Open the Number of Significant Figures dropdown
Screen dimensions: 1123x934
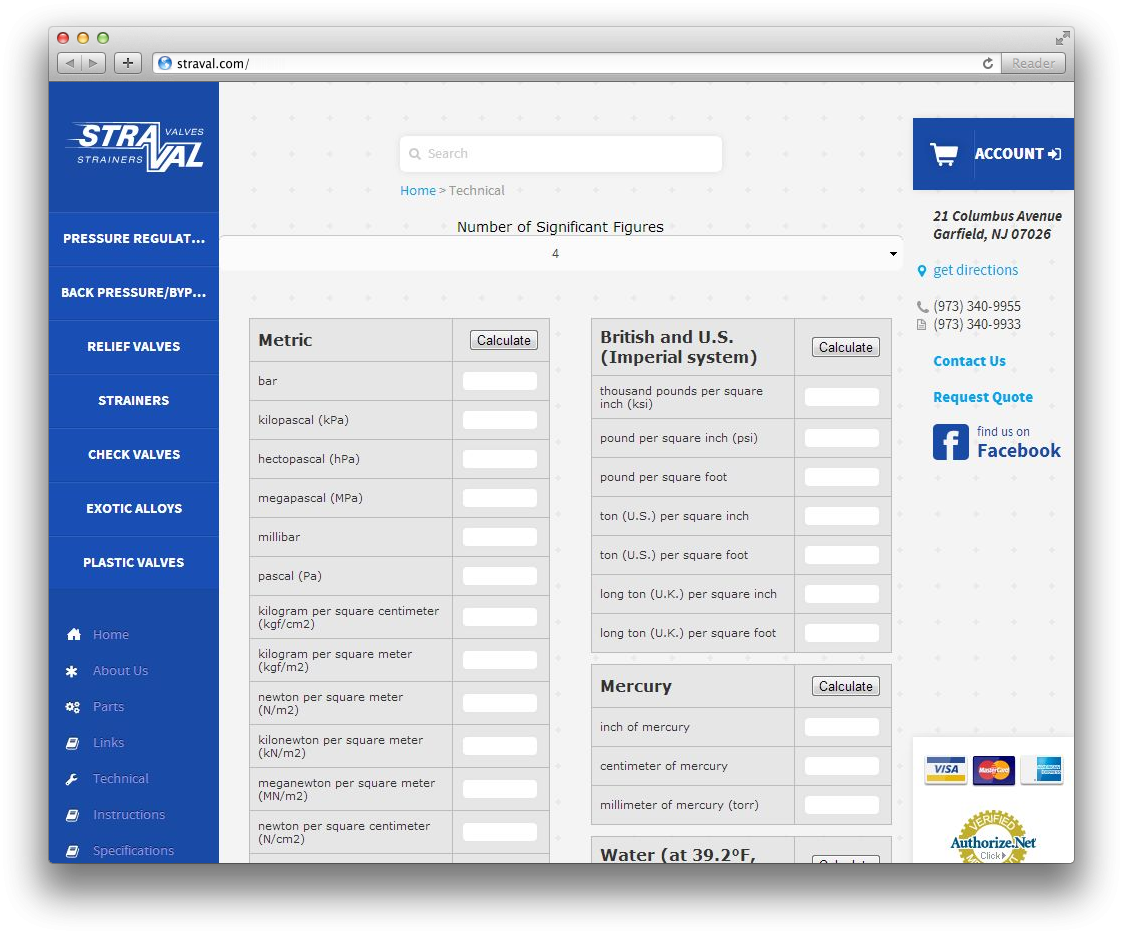click(560, 254)
